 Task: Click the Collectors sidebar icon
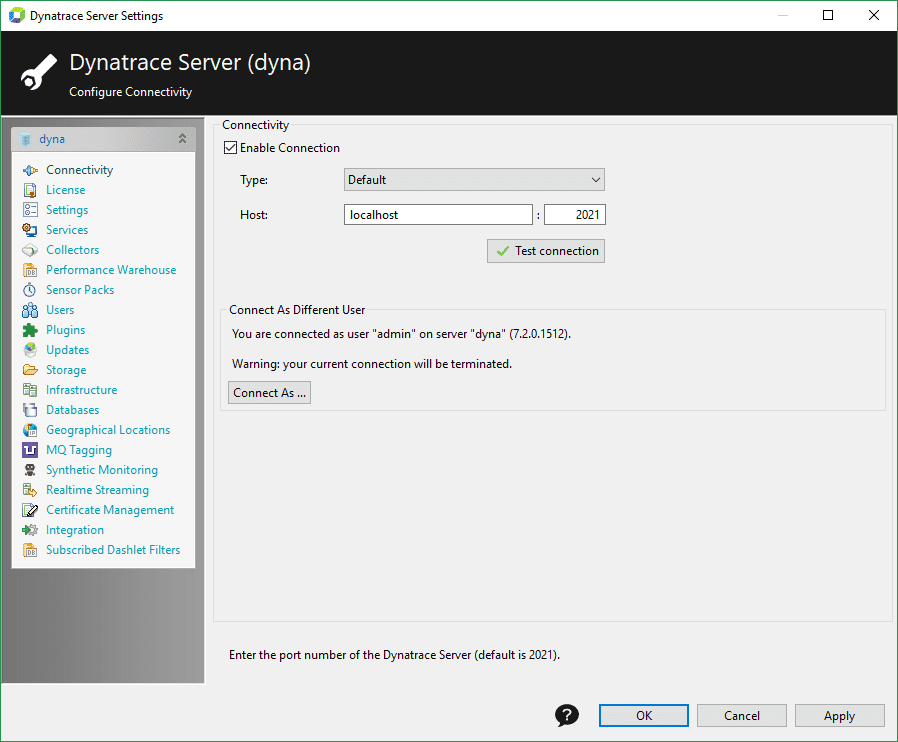(x=30, y=250)
